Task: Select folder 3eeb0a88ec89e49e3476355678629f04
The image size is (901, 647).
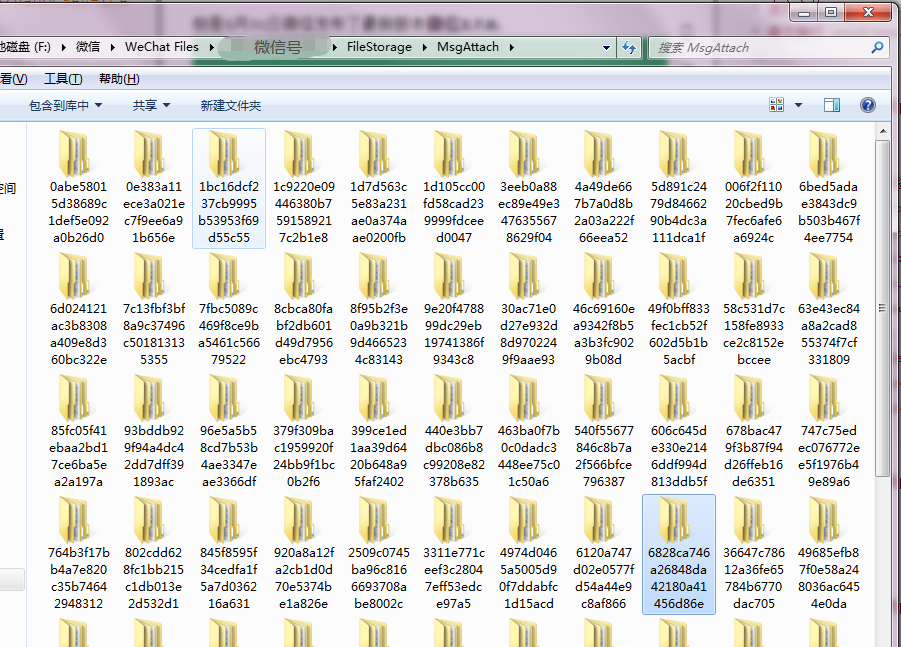Action: click(529, 188)
